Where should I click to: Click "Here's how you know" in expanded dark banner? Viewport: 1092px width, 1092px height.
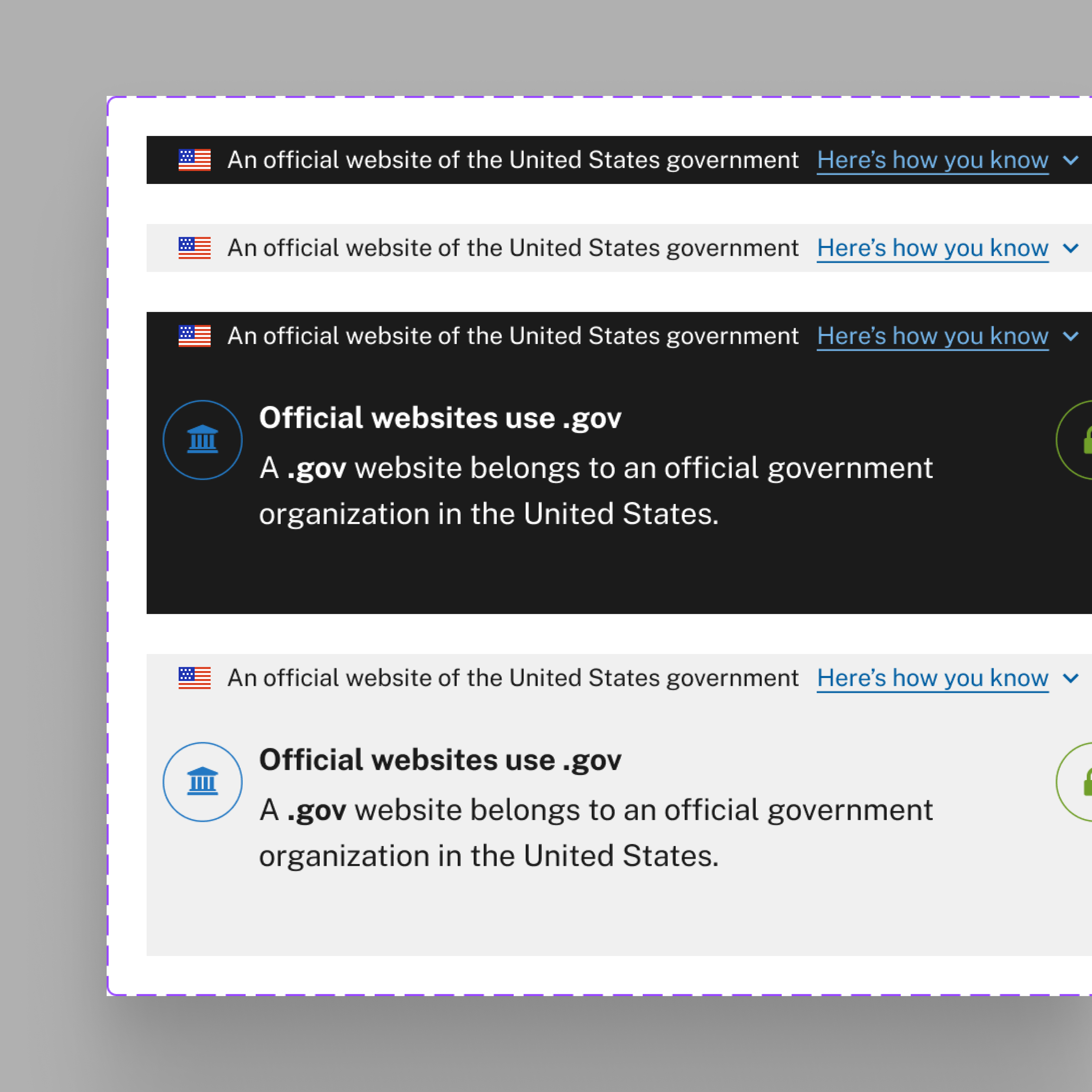click(x=933, y=337)
